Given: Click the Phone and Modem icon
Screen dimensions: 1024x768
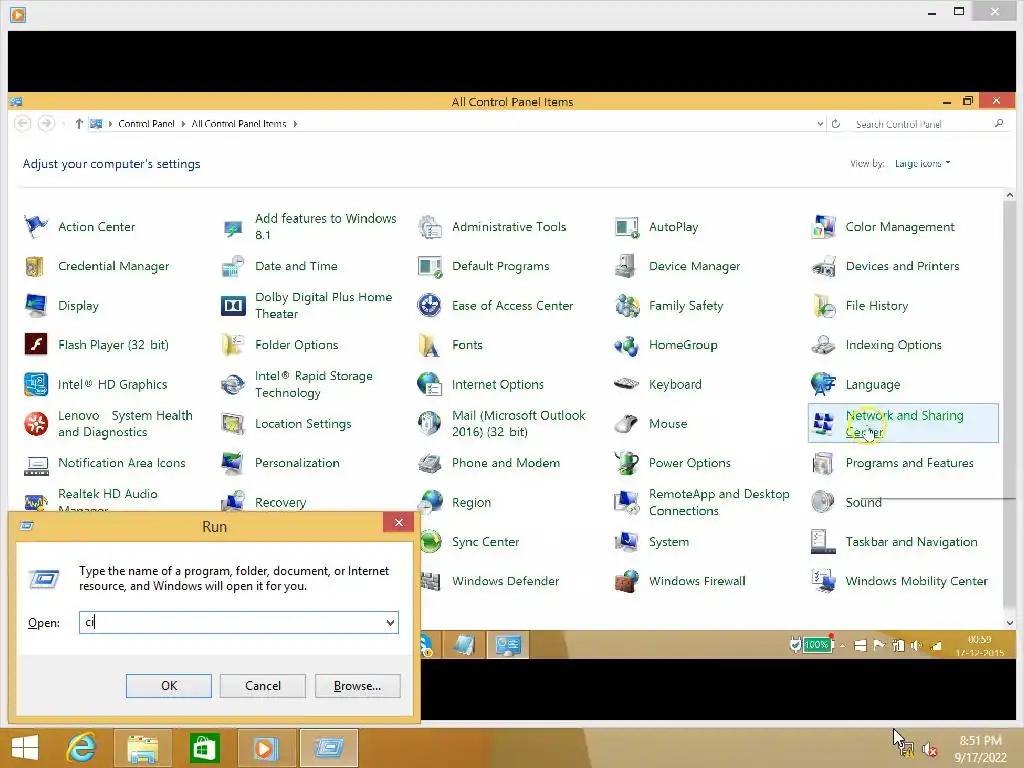Looking at the screenshot, I should tap(430, 463).
